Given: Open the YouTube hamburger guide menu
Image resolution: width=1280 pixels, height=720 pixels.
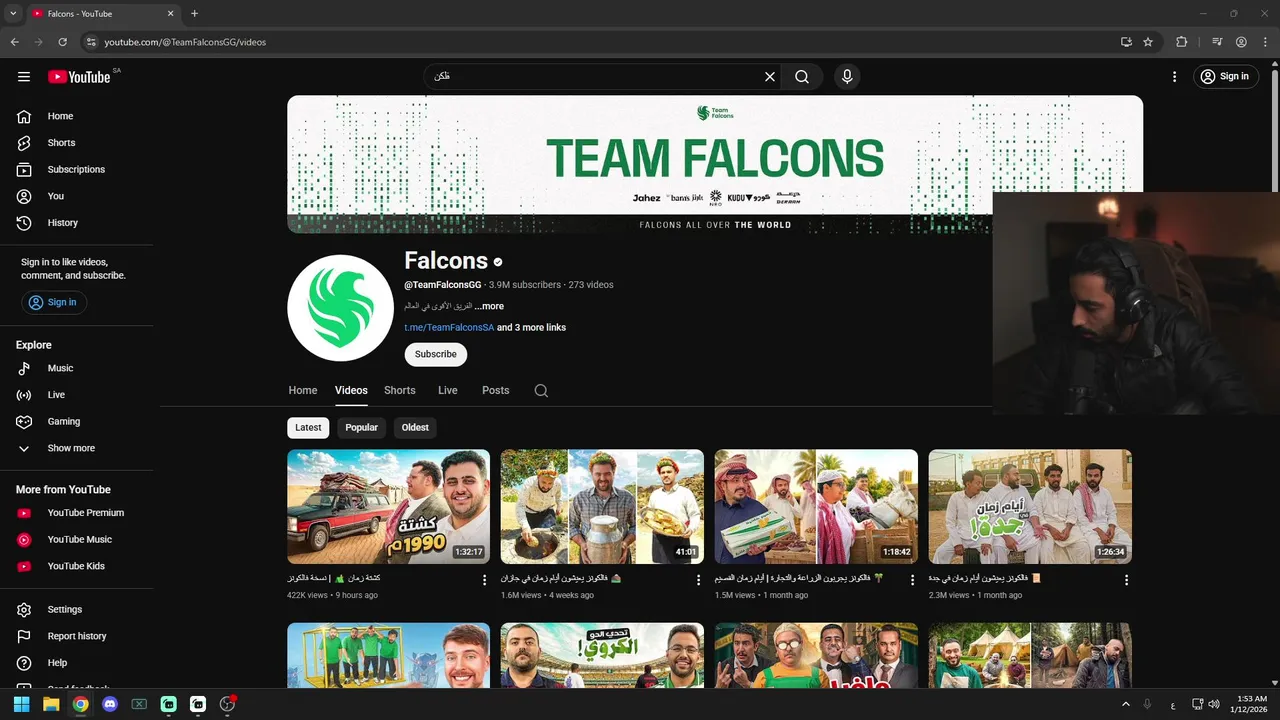Looking at the screenshot, I should tap(24, 77).
